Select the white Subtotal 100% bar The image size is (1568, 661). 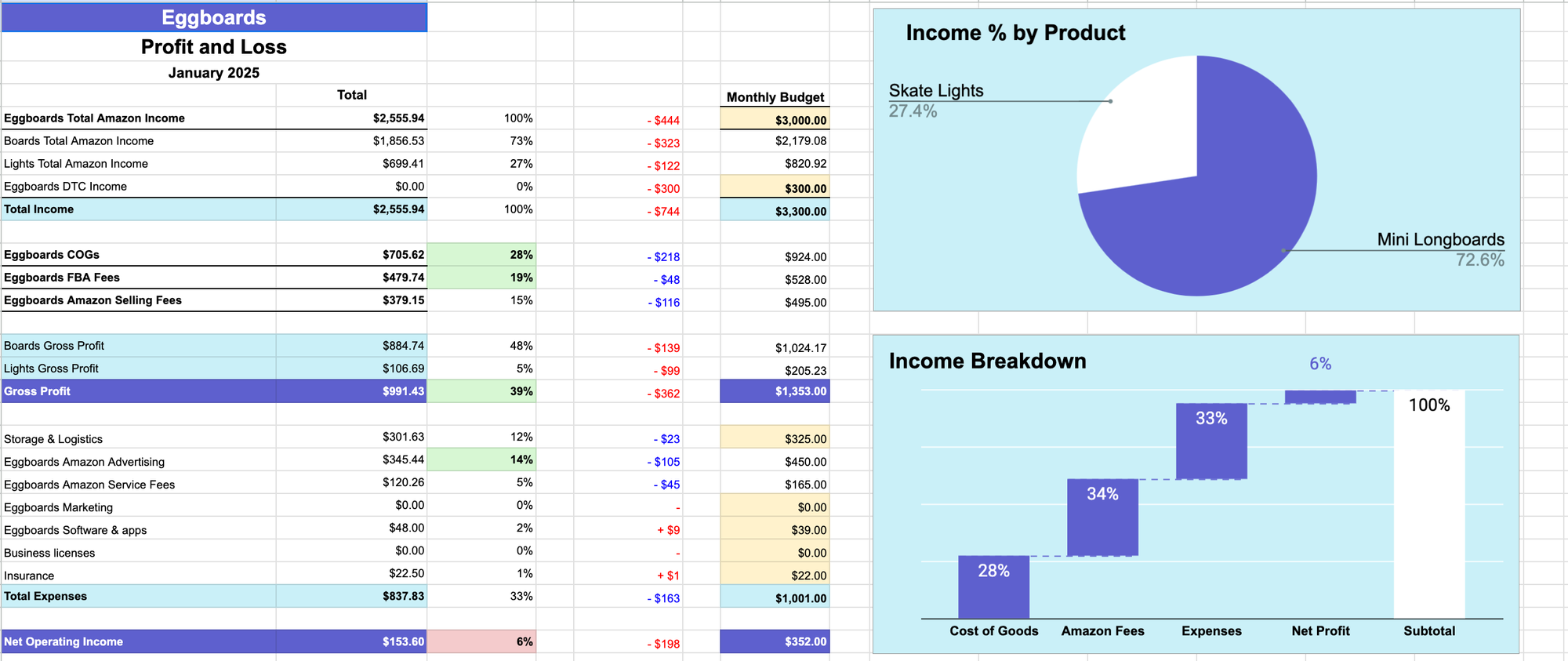coord(1429,504)
